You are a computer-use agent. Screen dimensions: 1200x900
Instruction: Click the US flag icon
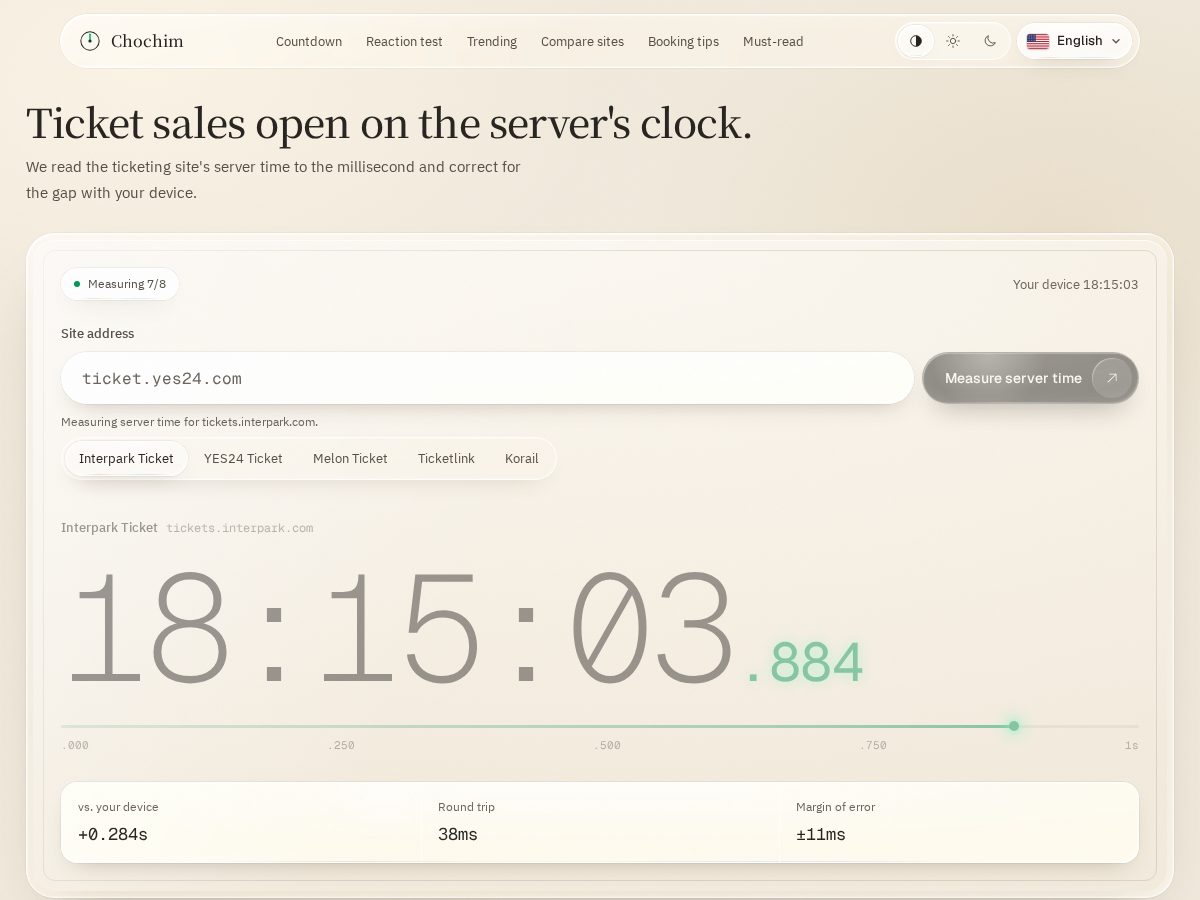tap(1038, 41)
